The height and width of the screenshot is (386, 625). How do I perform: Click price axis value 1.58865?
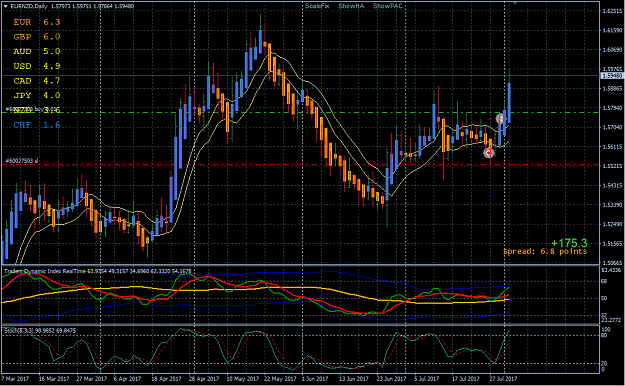click(x=612, y=89)
